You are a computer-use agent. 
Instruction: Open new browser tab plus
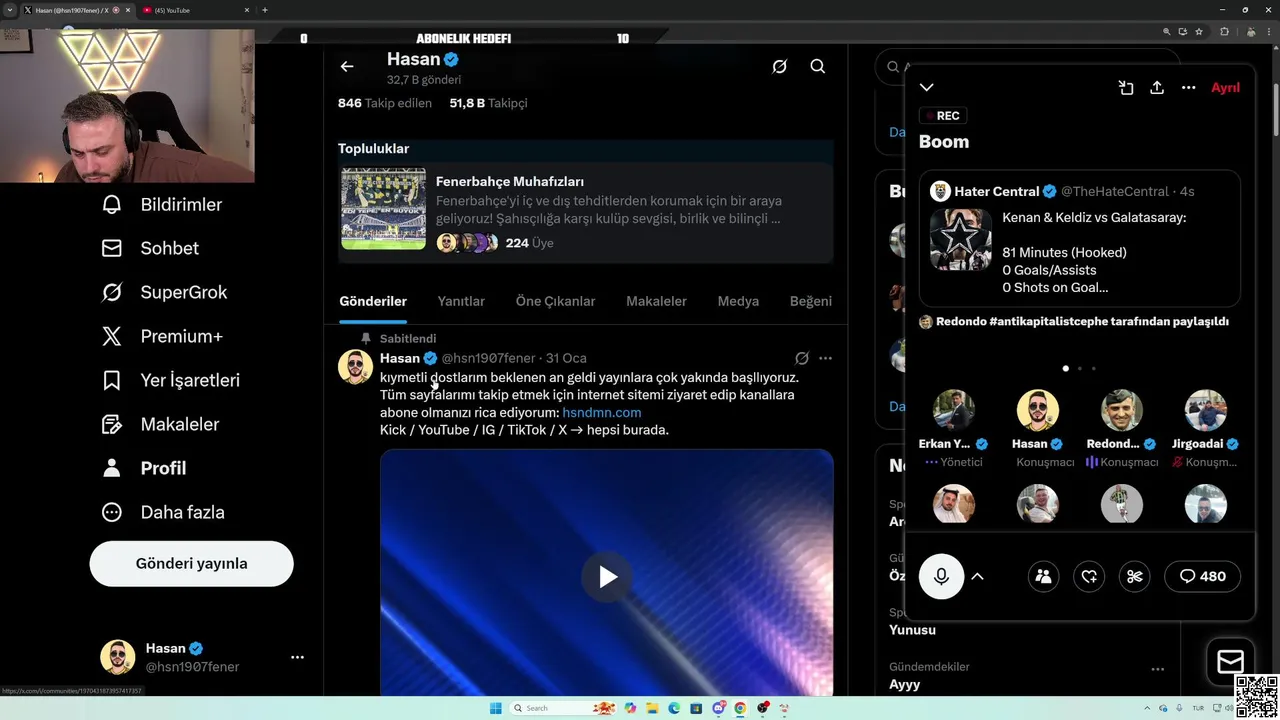point(264,10)
